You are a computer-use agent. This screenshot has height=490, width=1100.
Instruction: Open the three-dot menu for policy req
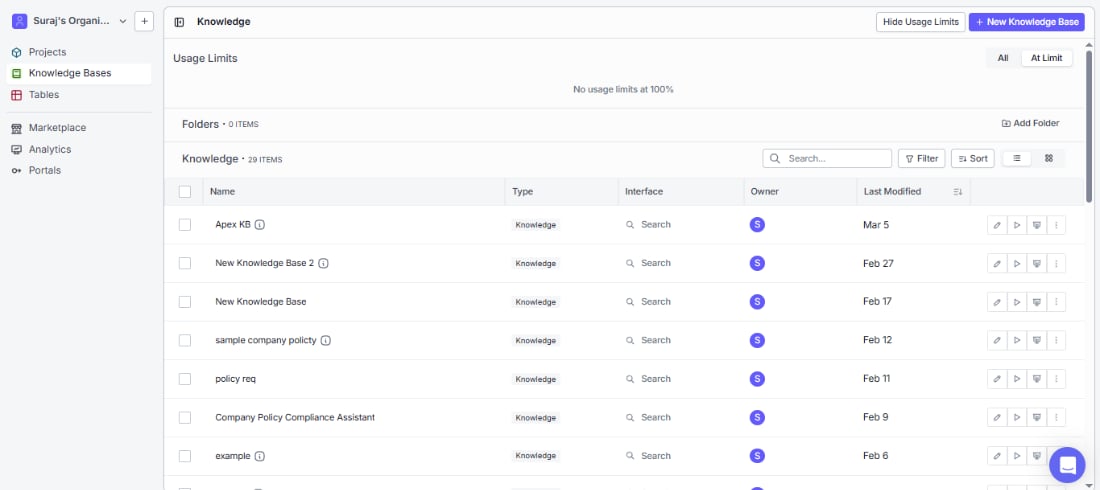(1056, 379)
